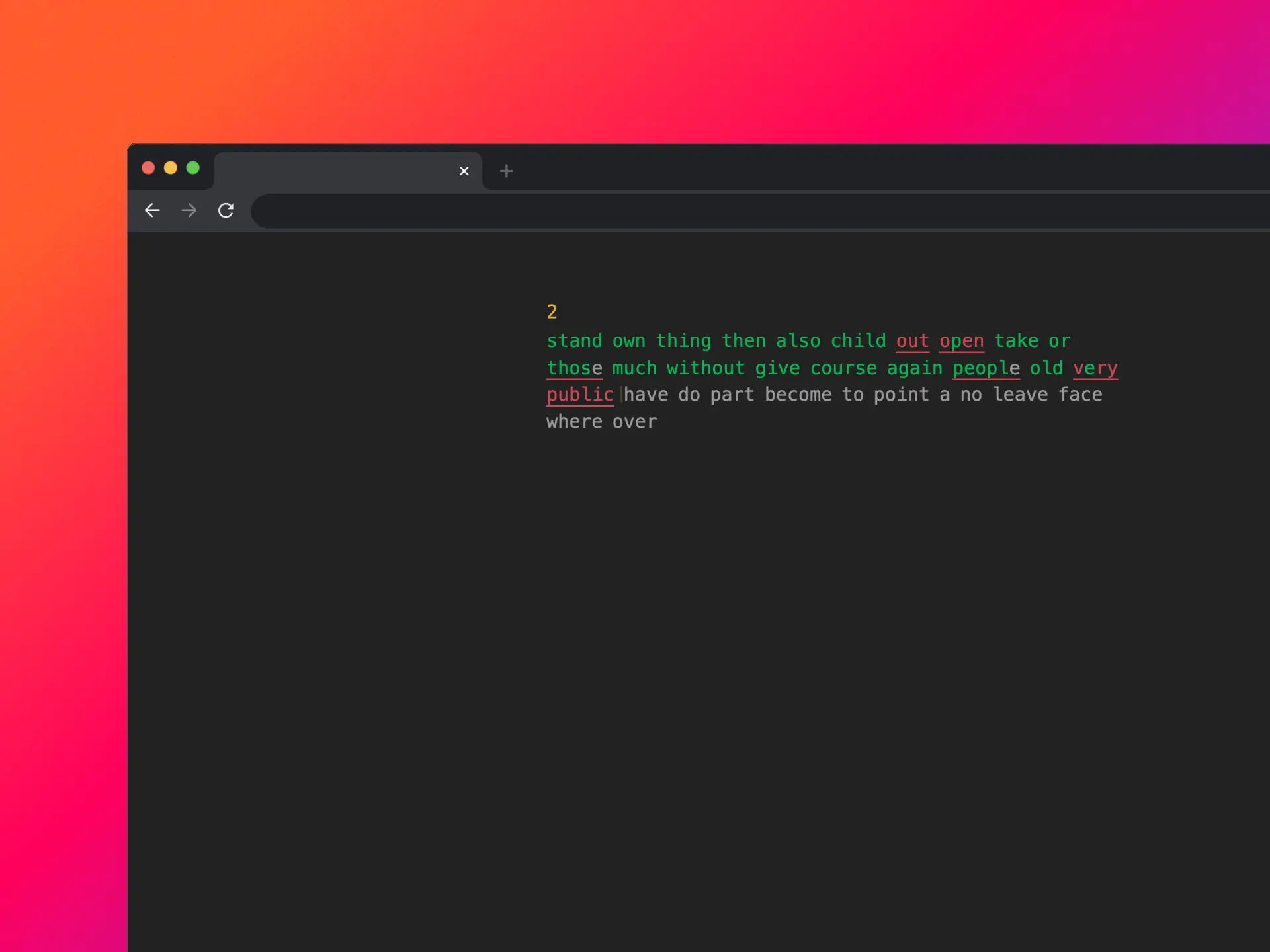This screenshot has height=952, width=1270.
Task: Click the underlined word 'those'
Action: 574,368
